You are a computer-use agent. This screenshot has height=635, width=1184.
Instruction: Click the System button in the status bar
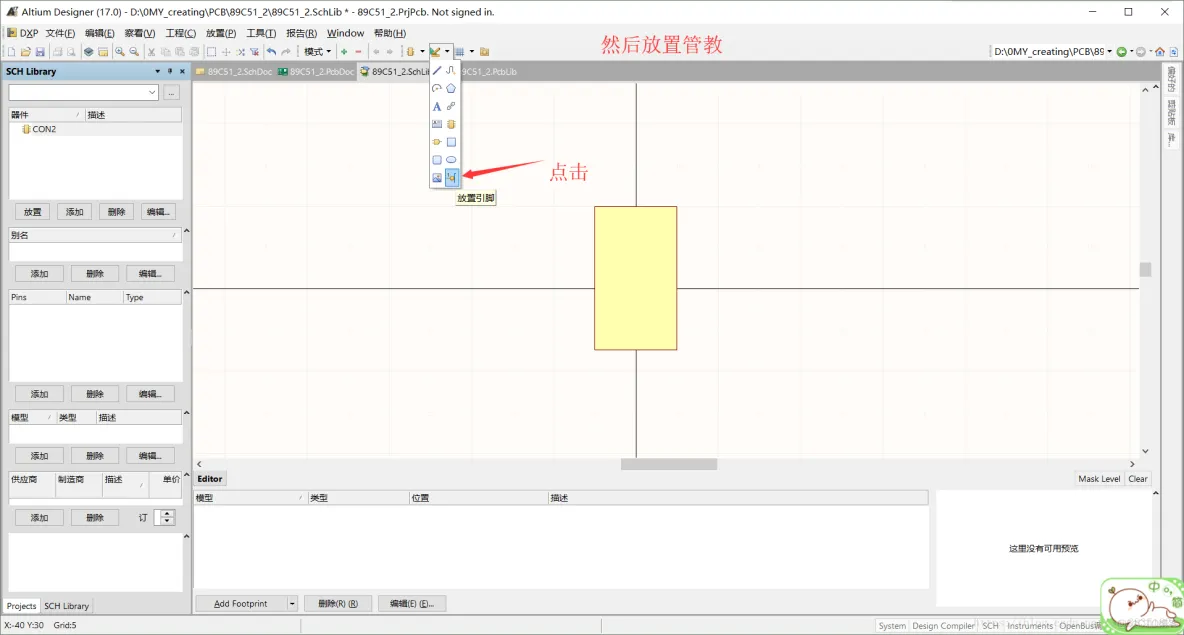click(892, 626)
